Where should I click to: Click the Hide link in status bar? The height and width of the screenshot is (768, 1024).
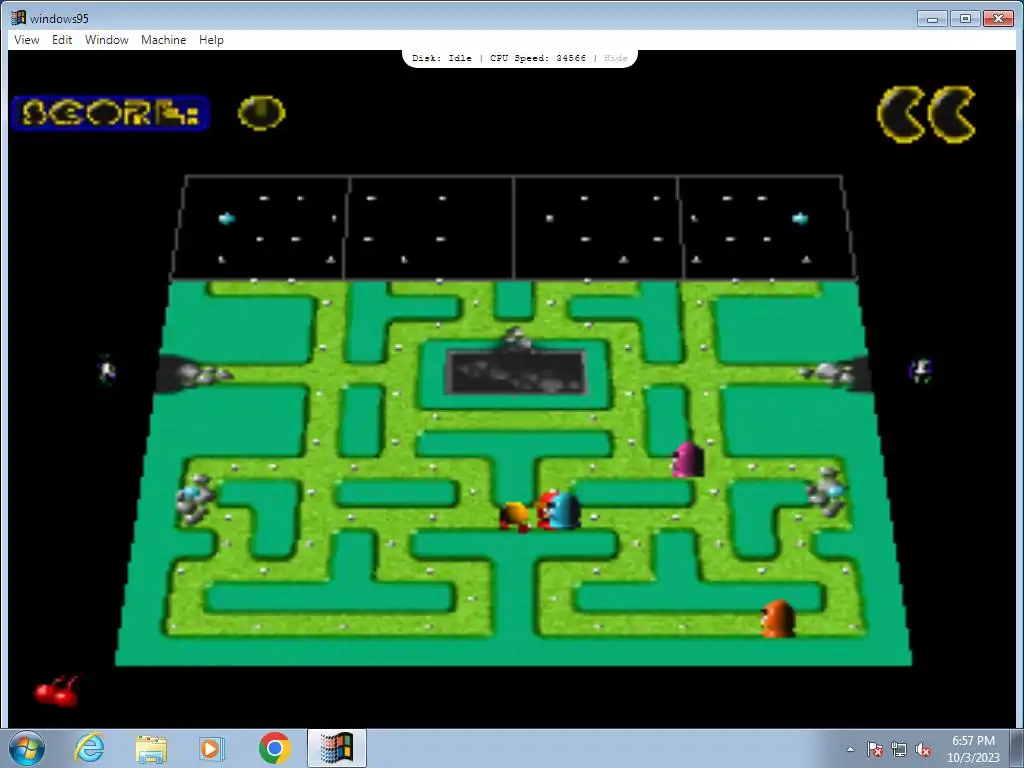click(615, 58)
